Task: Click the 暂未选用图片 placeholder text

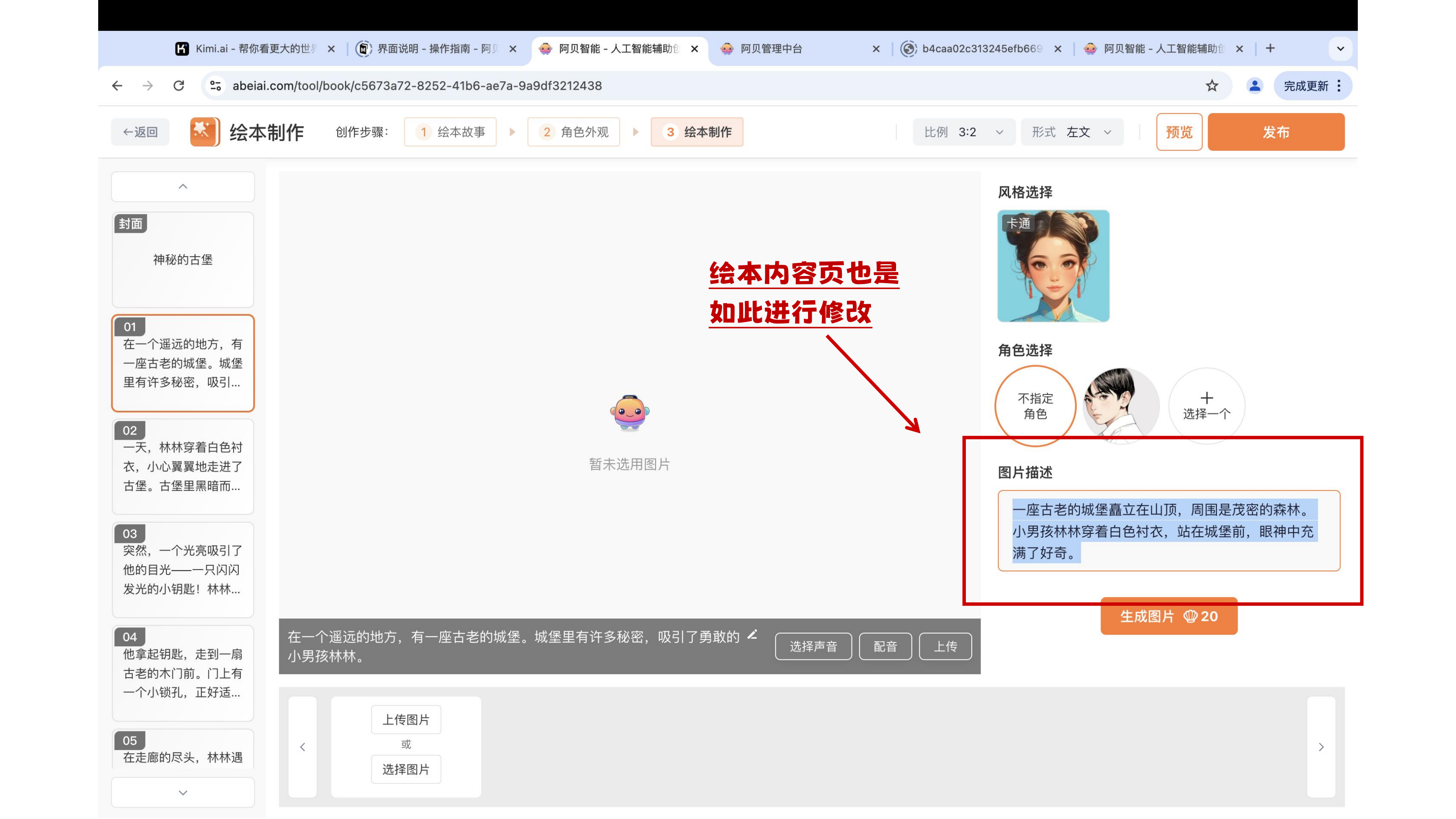Action: 630,464
